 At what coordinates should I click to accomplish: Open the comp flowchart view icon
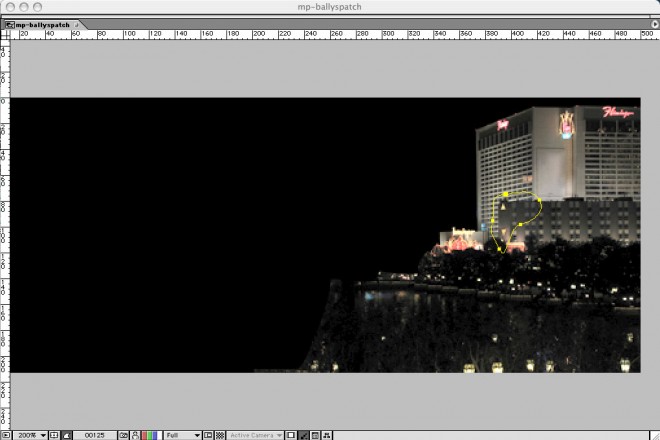(x=328, y=435)
